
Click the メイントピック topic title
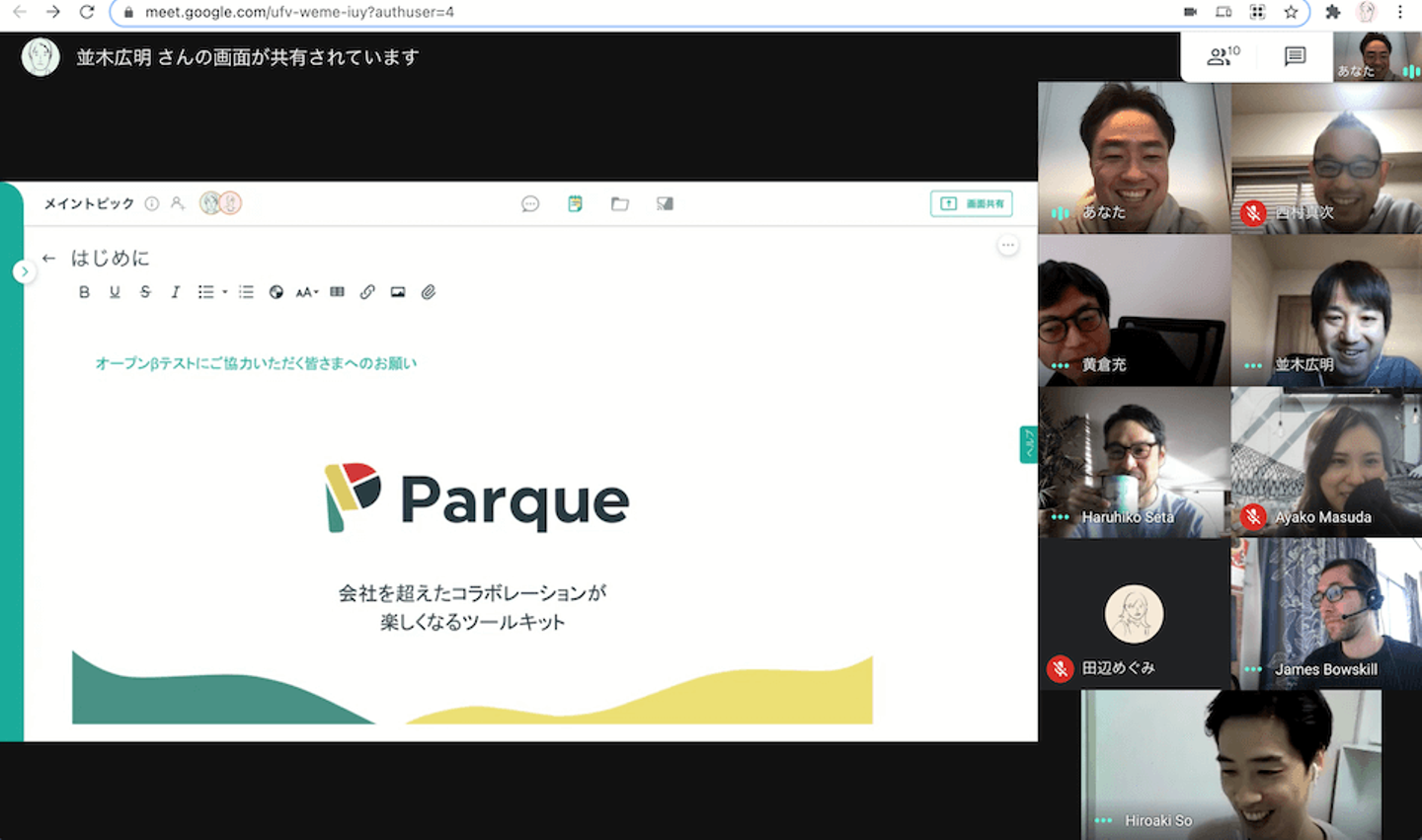pos(89,203)
